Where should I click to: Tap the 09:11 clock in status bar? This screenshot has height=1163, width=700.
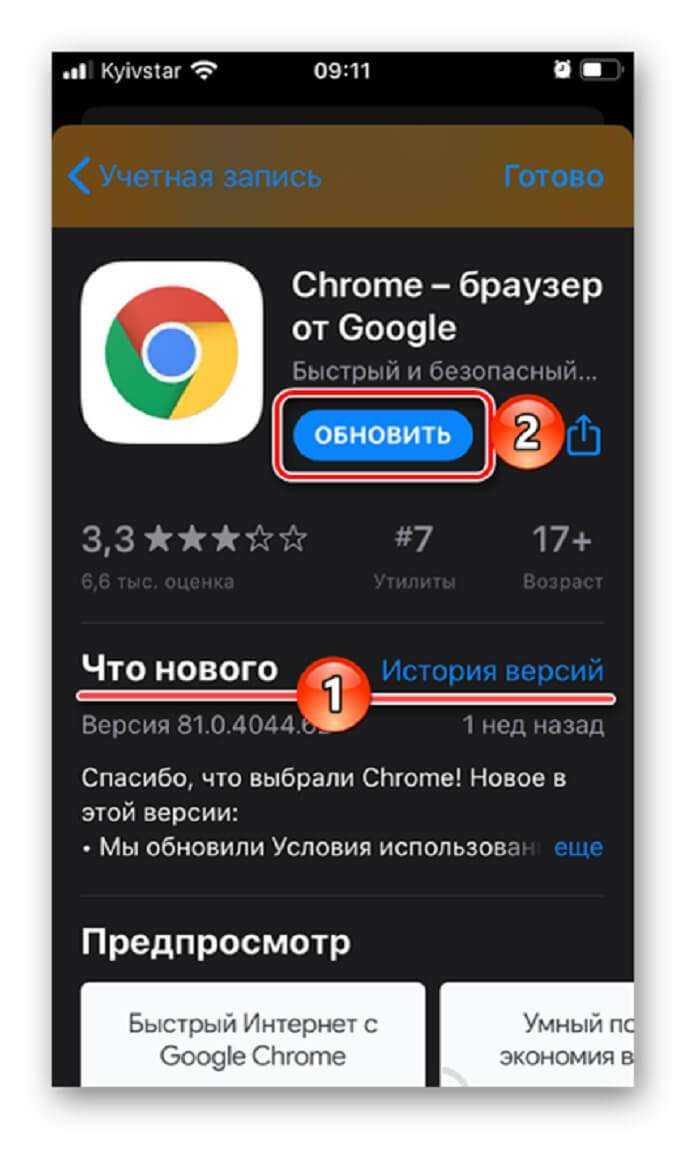(x=342, y=71)
